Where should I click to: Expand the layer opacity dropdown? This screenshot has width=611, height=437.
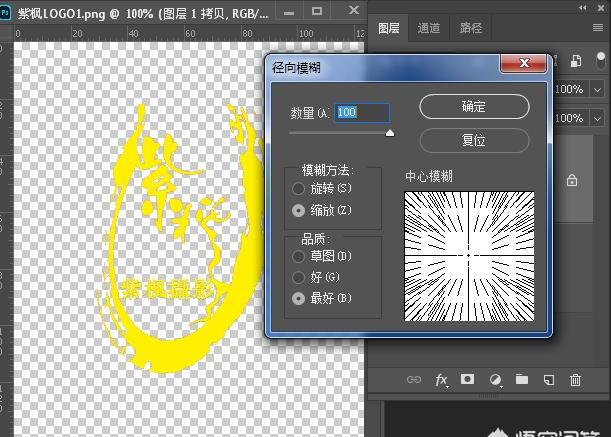[x=598, y=89]
